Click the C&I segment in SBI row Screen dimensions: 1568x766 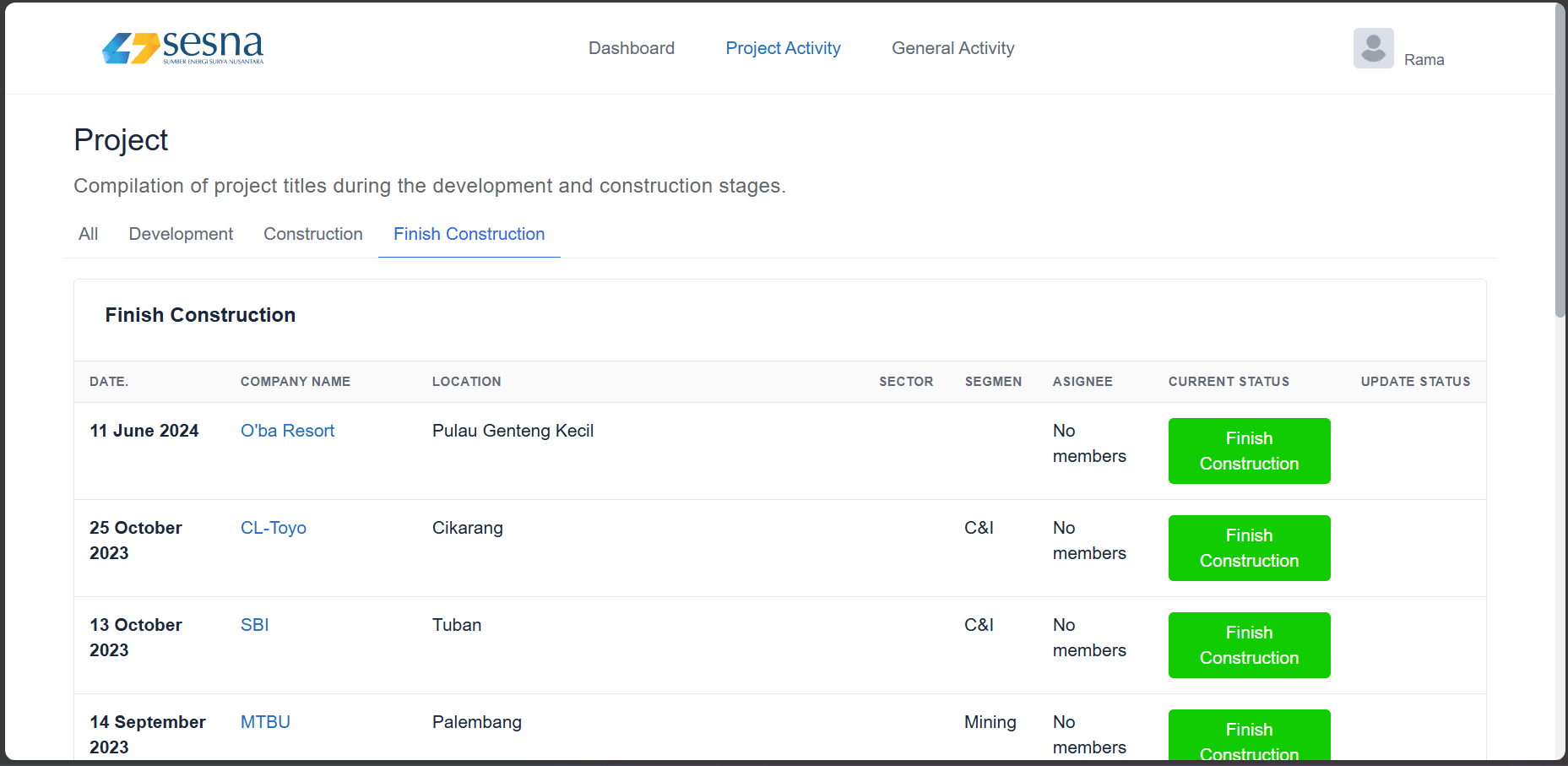point(979,625)
